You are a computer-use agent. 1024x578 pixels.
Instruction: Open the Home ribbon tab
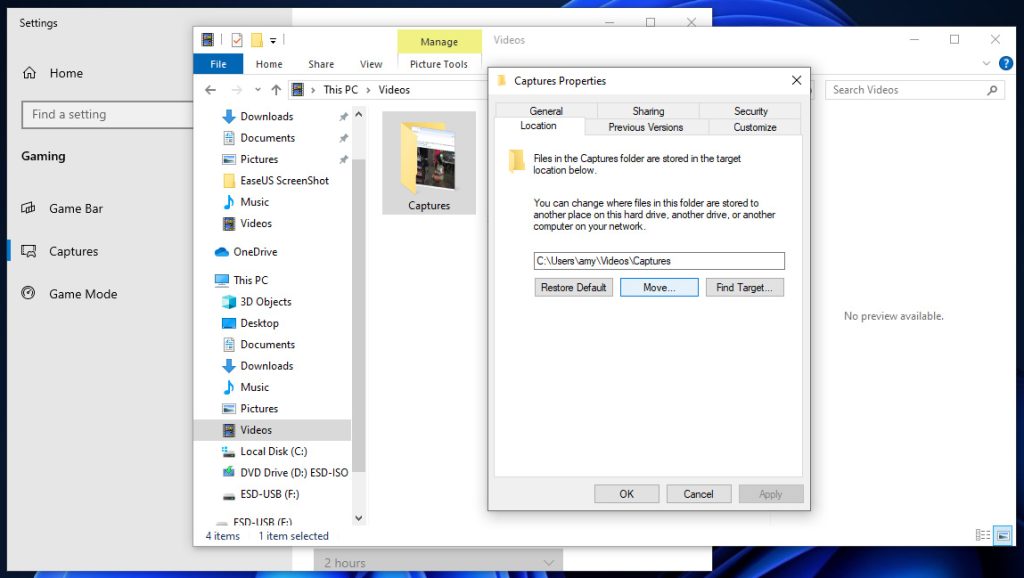point(269,64)
